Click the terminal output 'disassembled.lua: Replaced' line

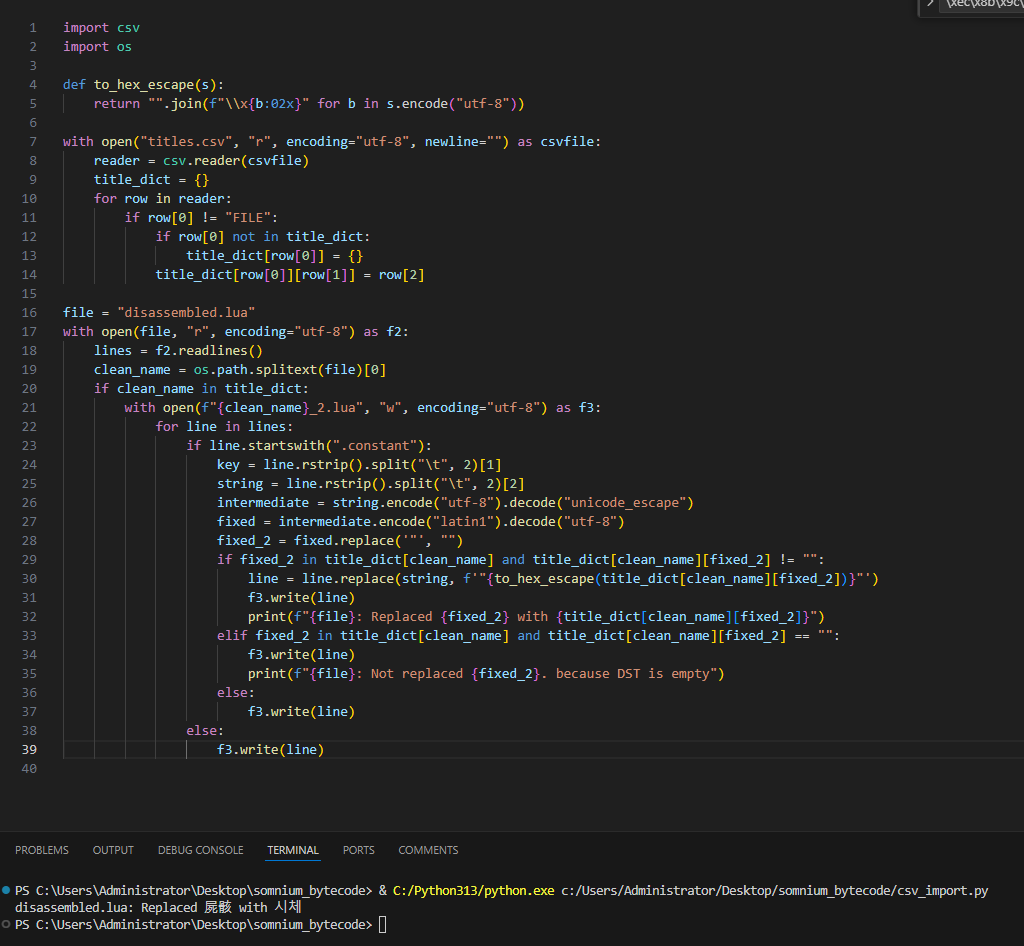point(158,907)
